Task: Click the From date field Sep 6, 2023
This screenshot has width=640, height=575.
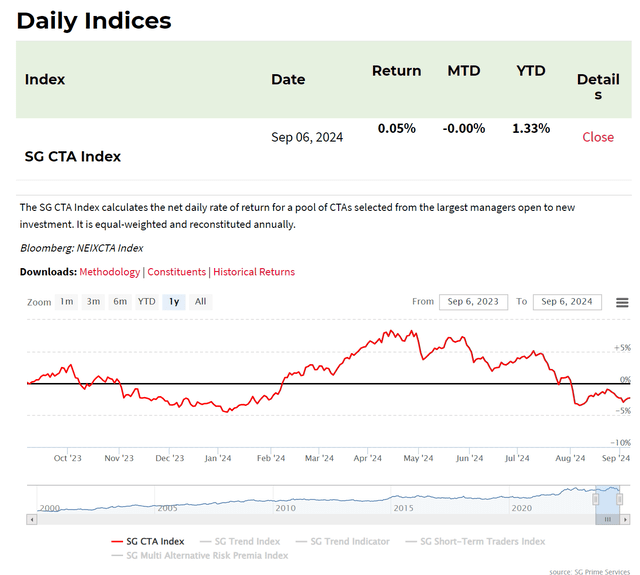Action: [473, 302]
